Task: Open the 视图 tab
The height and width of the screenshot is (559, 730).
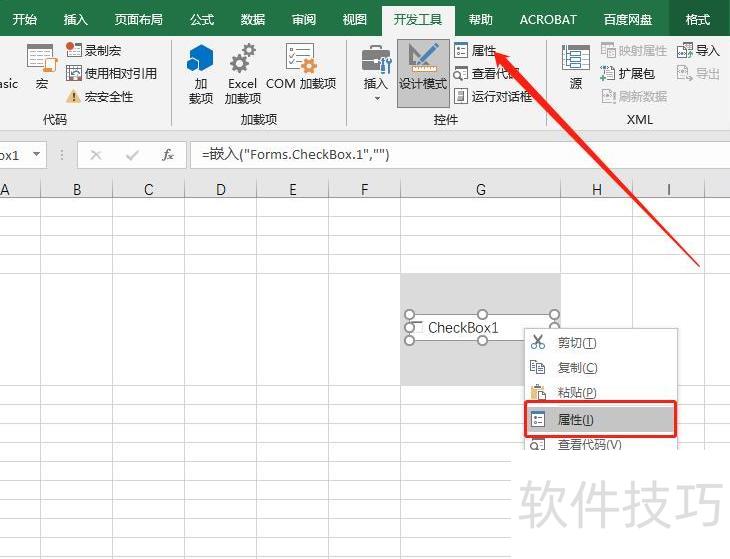Action: (x=354, y=20)
